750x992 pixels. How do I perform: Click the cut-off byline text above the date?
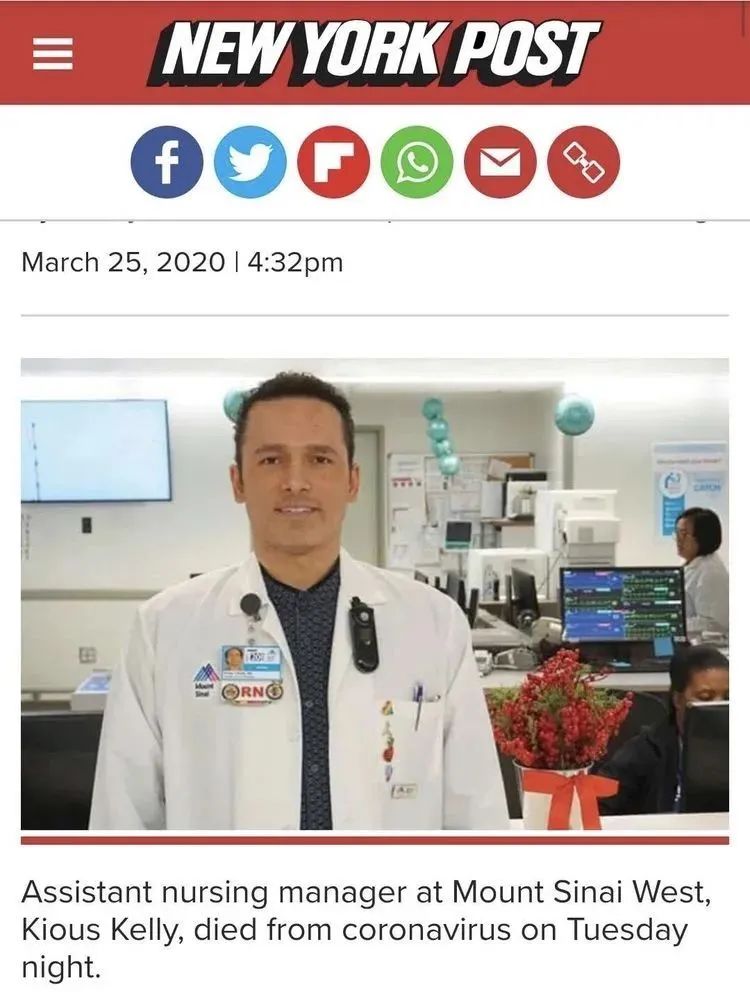(x=375, y=220)
